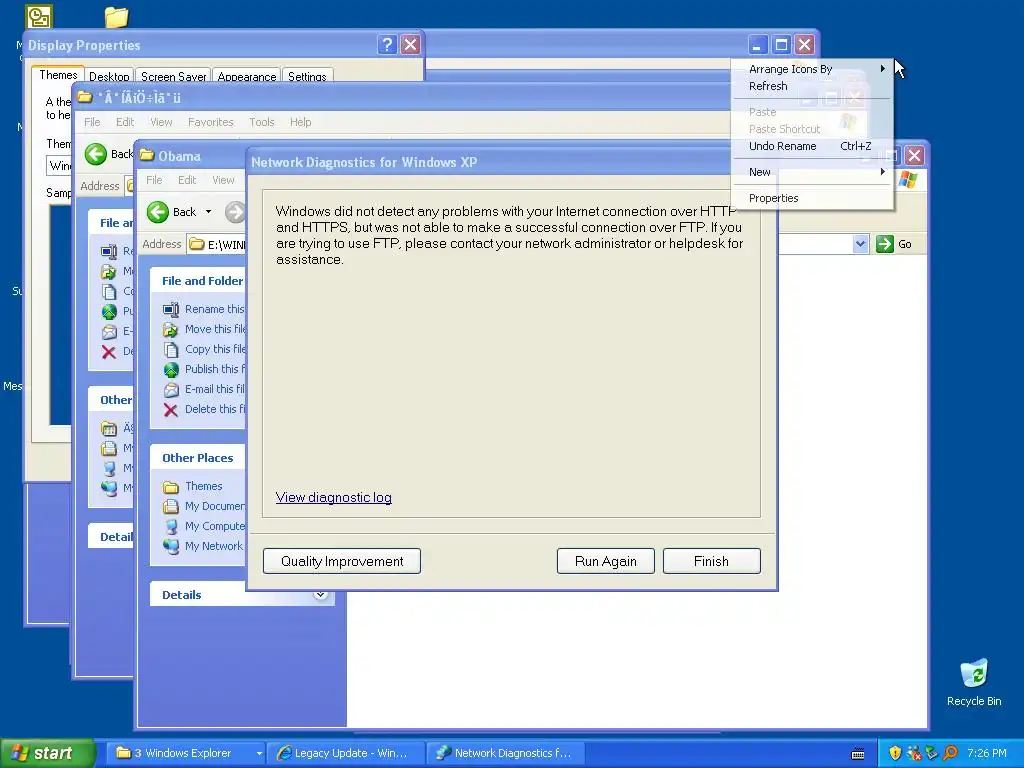The height and width of the screenshot is (768, 1024).
Task: Click the Move this file icon in Obama window
Action: tap(171, 330)
